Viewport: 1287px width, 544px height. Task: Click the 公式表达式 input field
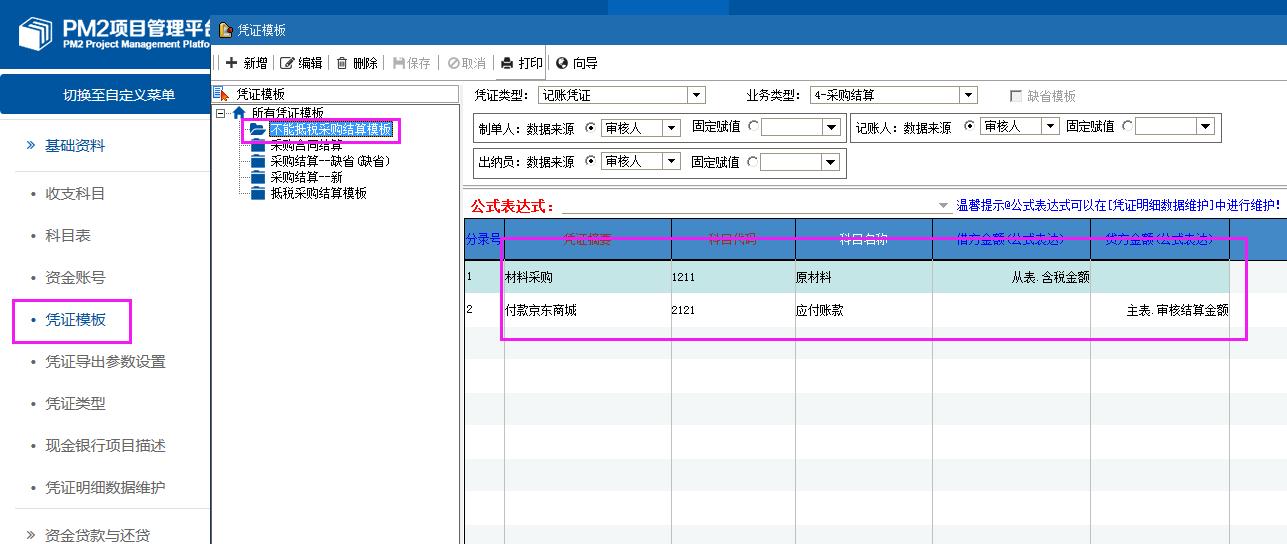[x=750, y=205]
